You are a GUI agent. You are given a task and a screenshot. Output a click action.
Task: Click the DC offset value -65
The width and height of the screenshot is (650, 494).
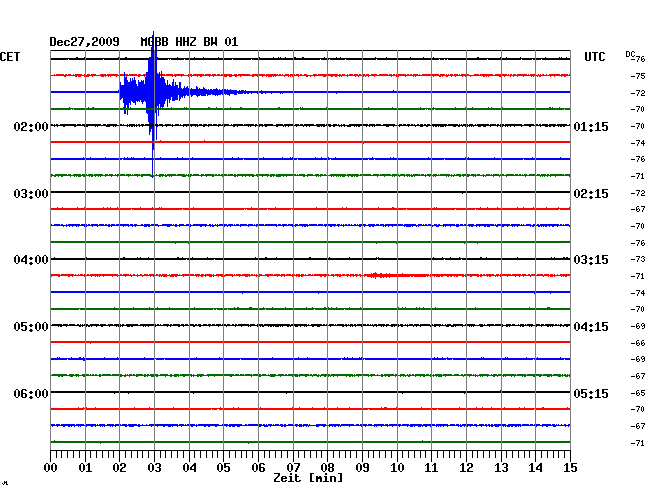(638, 393)
